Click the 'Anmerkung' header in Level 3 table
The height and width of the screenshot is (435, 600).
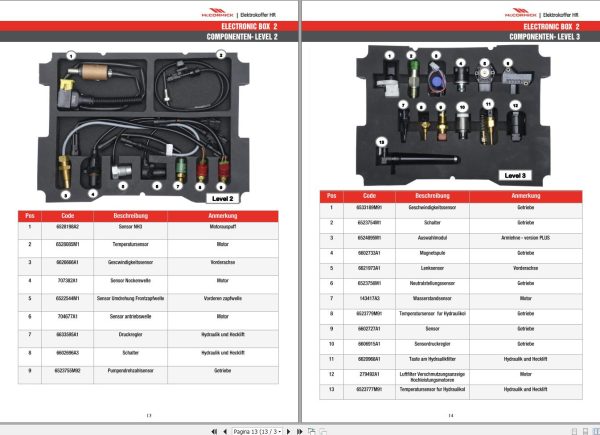(x=526, y=196)
